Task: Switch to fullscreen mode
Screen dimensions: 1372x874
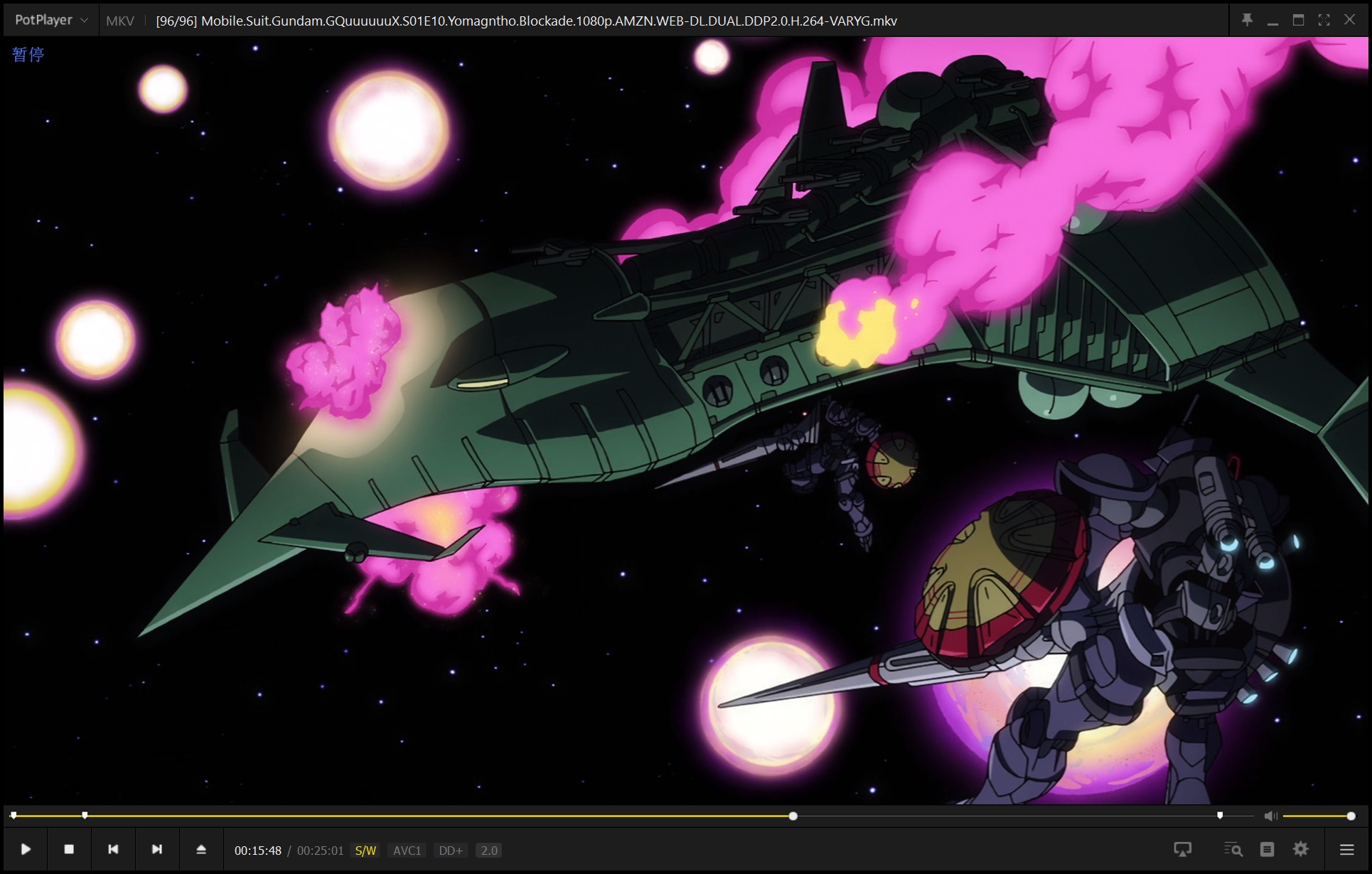Action: coord(1324,20)
